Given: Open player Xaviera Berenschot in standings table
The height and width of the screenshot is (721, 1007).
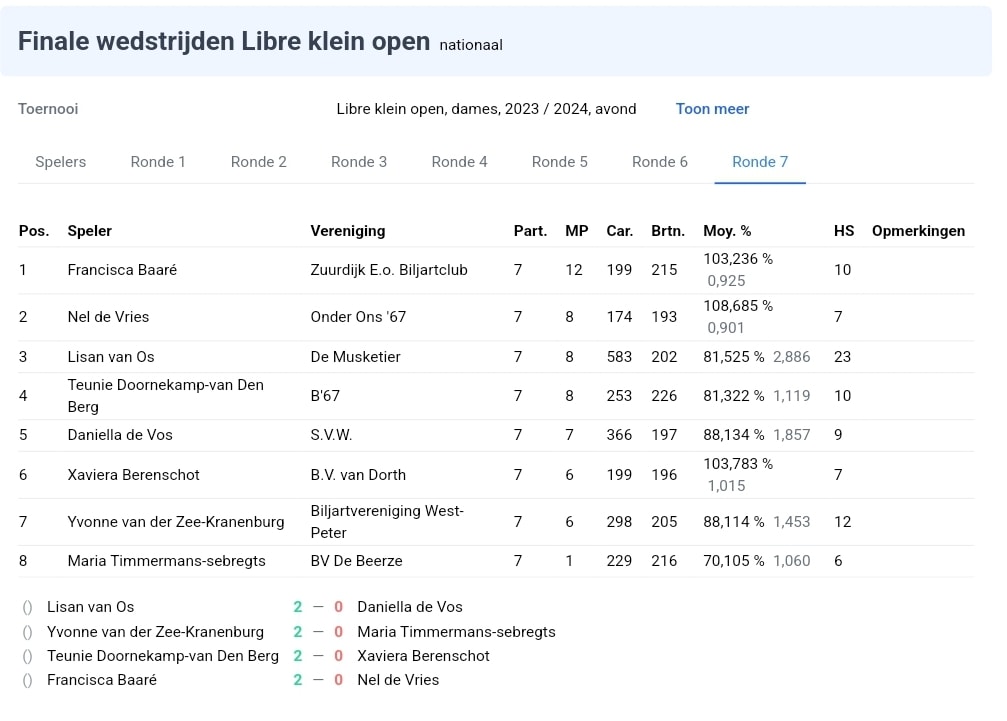Looking at the screenshot, I should point(134,475).
